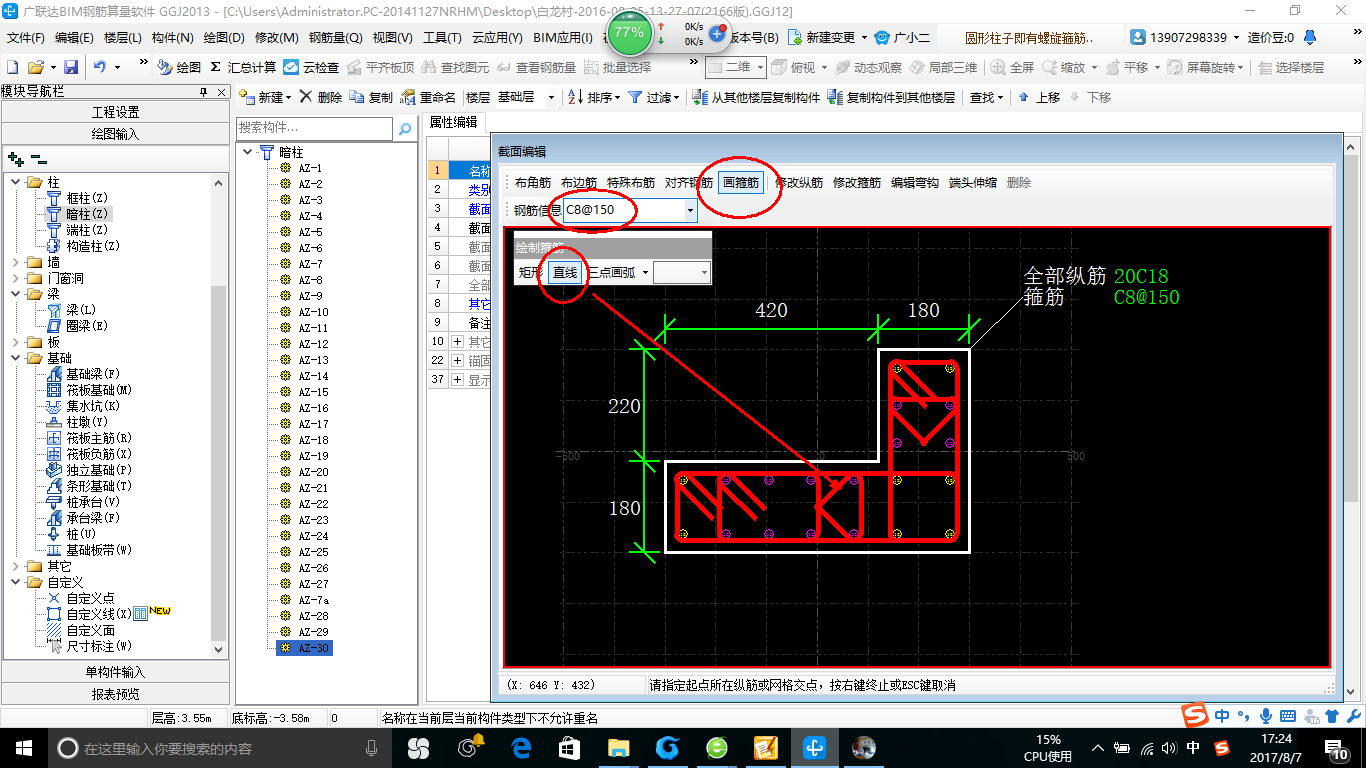1366x768 pixels.
Task: Open the 楼层 基础层 dropdown
Action: [553, 97]
